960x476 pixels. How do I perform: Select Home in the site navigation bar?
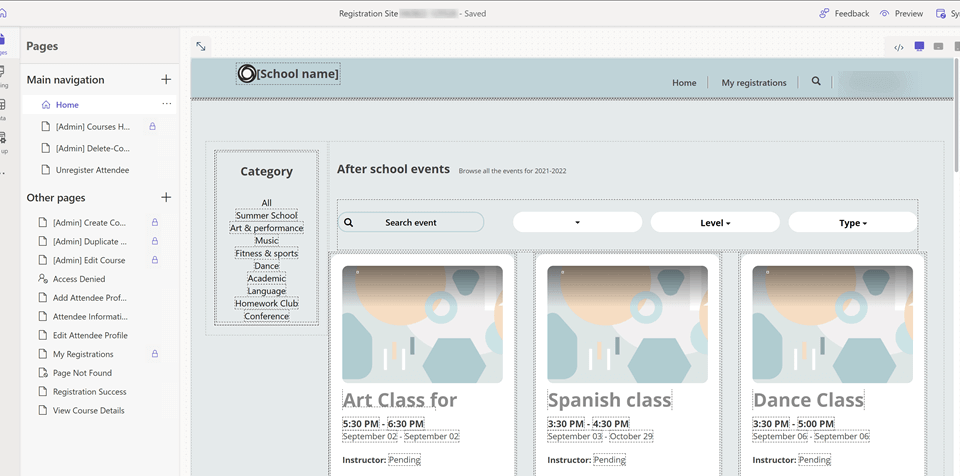pos(684,83)
